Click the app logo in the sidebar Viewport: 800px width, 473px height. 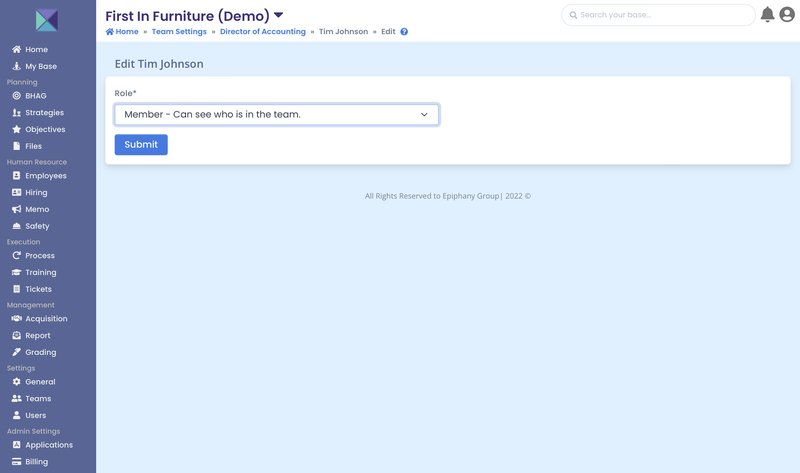(46, 20)
